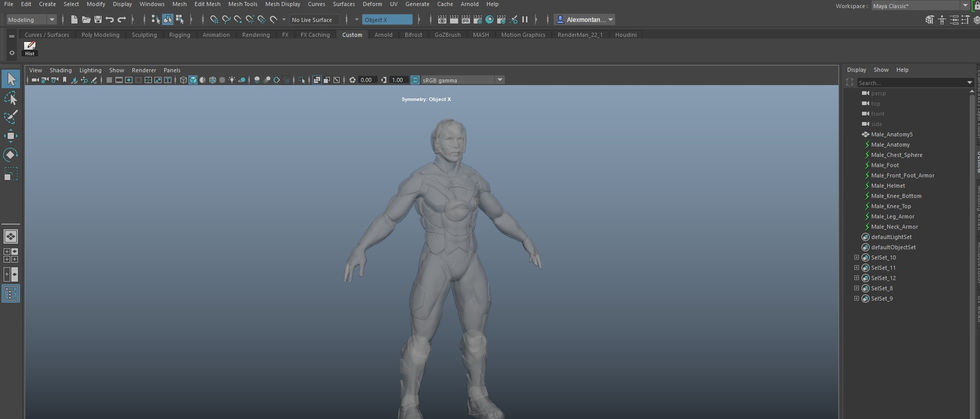Expand the SelSet_10 node
The height and width of the screenshot is (419, 980).
[x=857, y=258]
